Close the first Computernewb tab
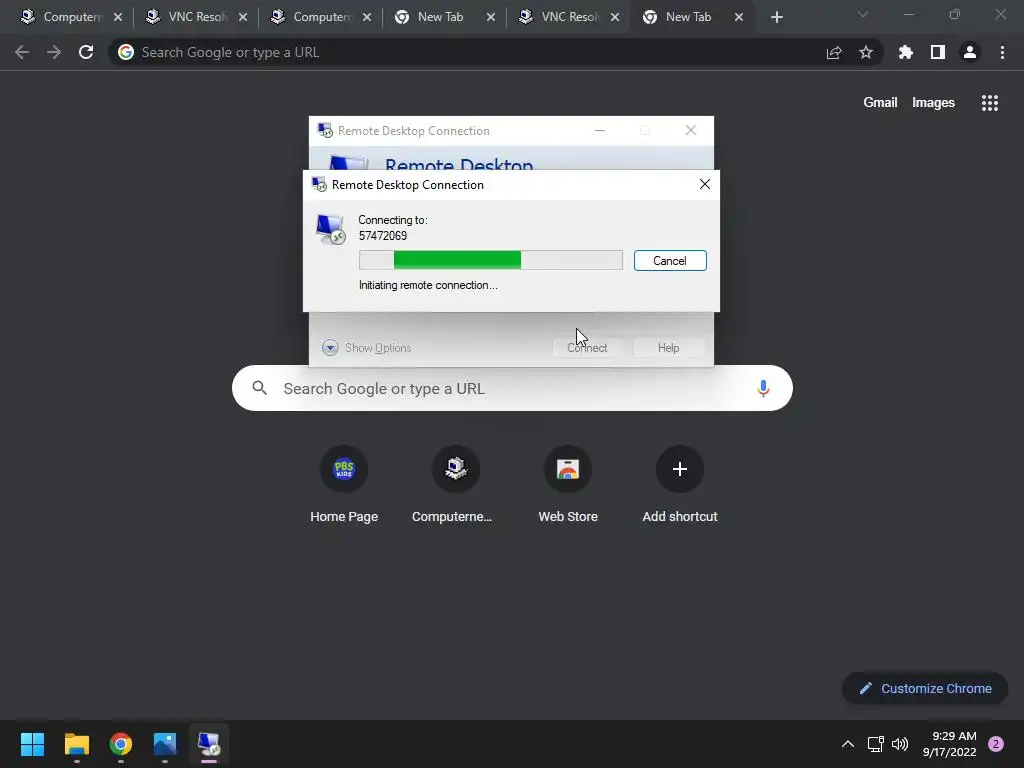The image size is (1024, 768). click(x=118, y=17)
